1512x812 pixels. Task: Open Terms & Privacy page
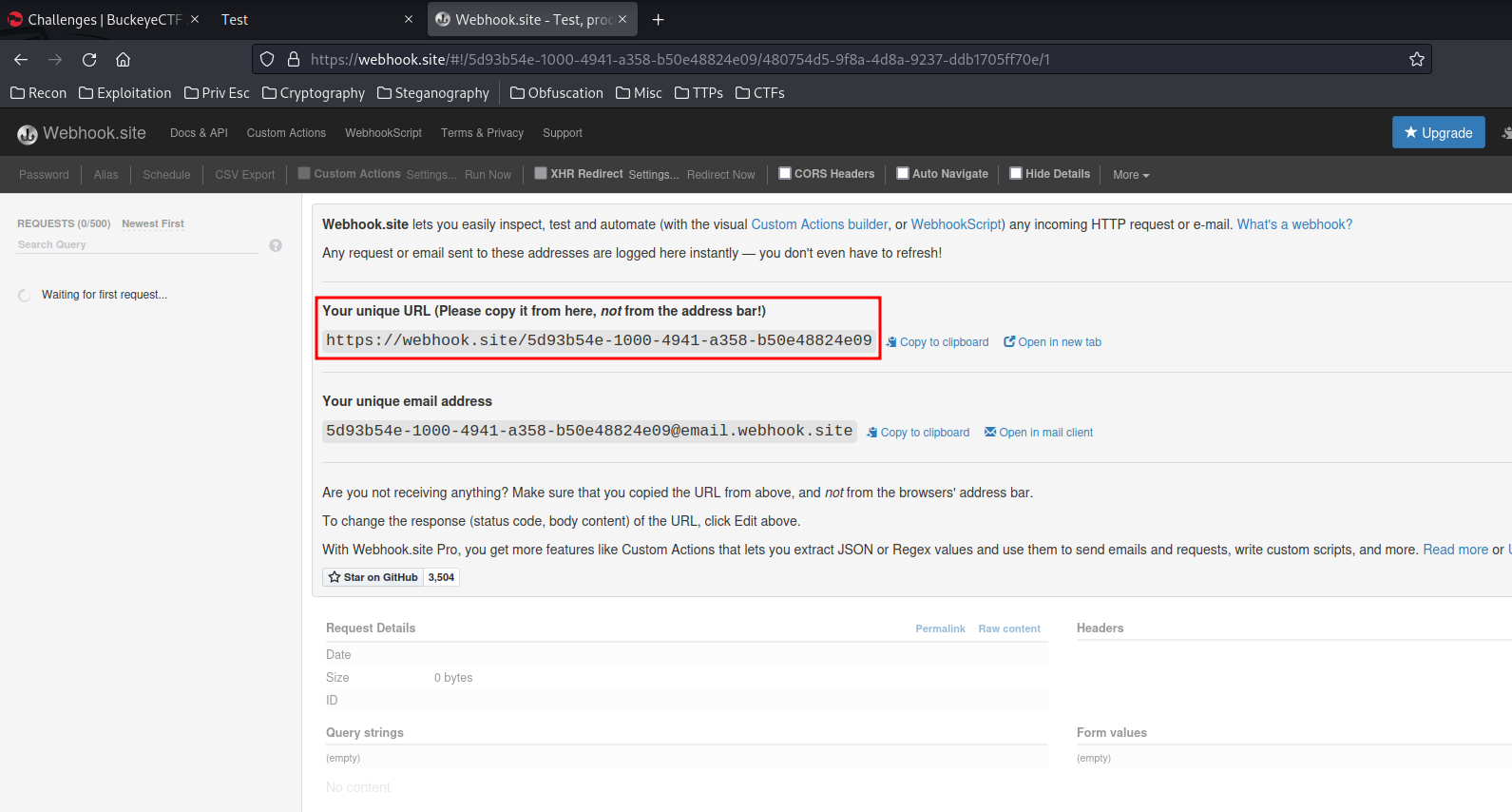point(482,133)
